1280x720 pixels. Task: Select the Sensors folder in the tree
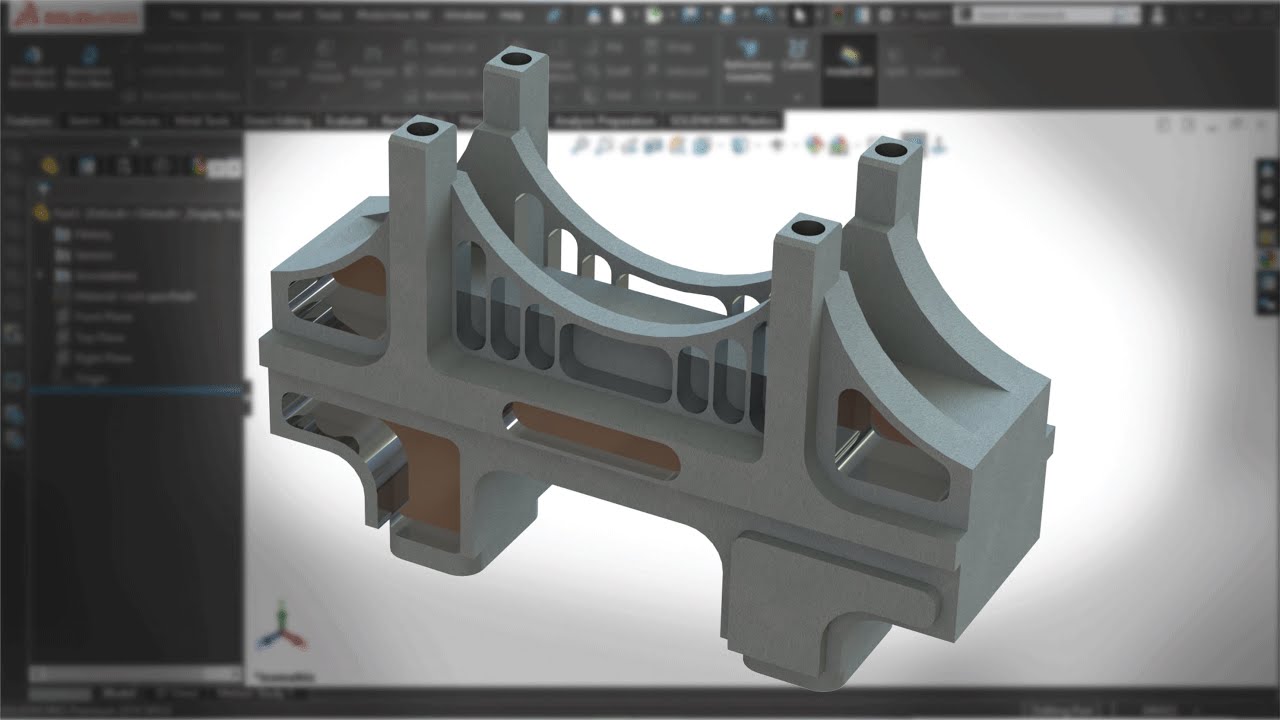pos(83,255)
